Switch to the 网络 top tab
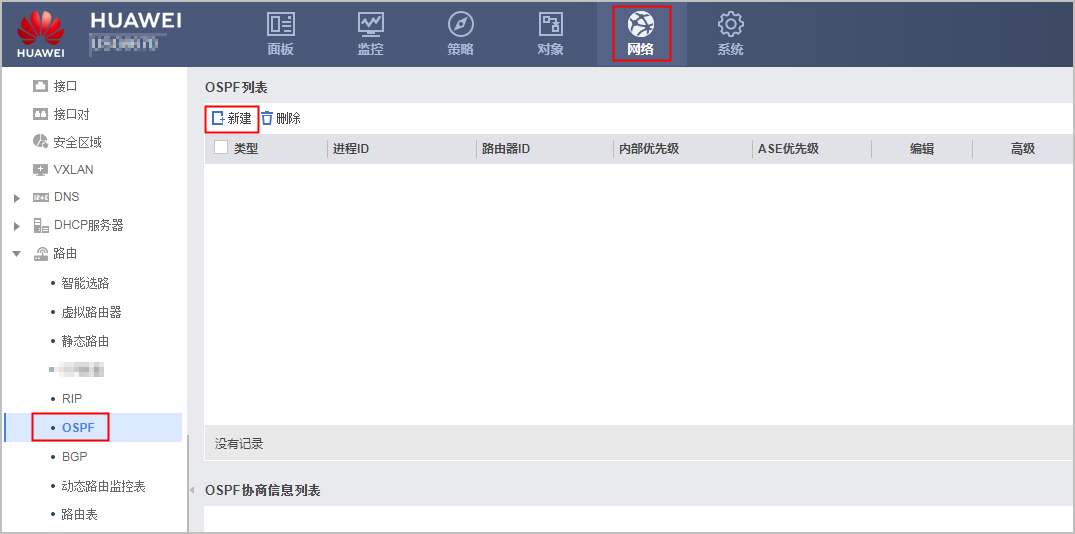The height and width of the screenshot is (534, 1075). [x=641, y=33]
